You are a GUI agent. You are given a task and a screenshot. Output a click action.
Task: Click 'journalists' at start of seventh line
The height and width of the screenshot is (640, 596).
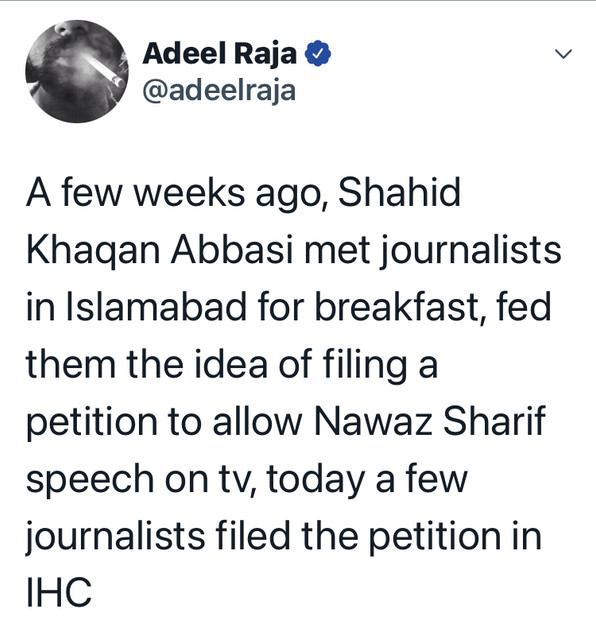tap(116, 536)
